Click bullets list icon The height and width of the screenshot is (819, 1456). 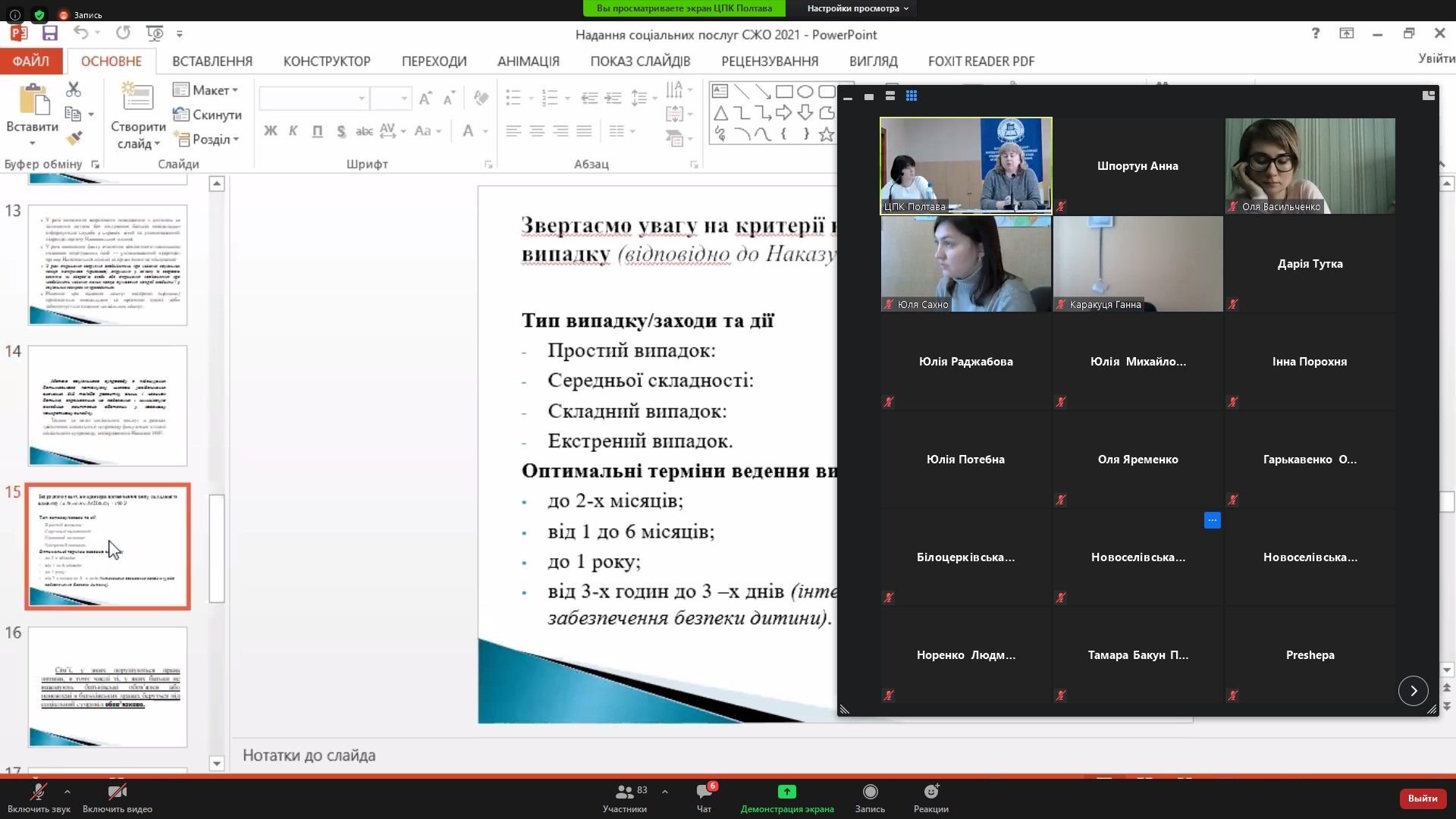[514, 98]
